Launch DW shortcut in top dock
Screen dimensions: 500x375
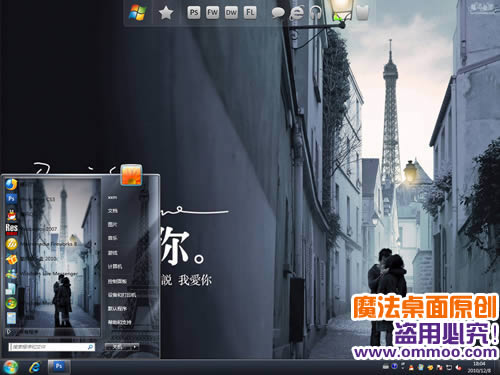[231, 13]
